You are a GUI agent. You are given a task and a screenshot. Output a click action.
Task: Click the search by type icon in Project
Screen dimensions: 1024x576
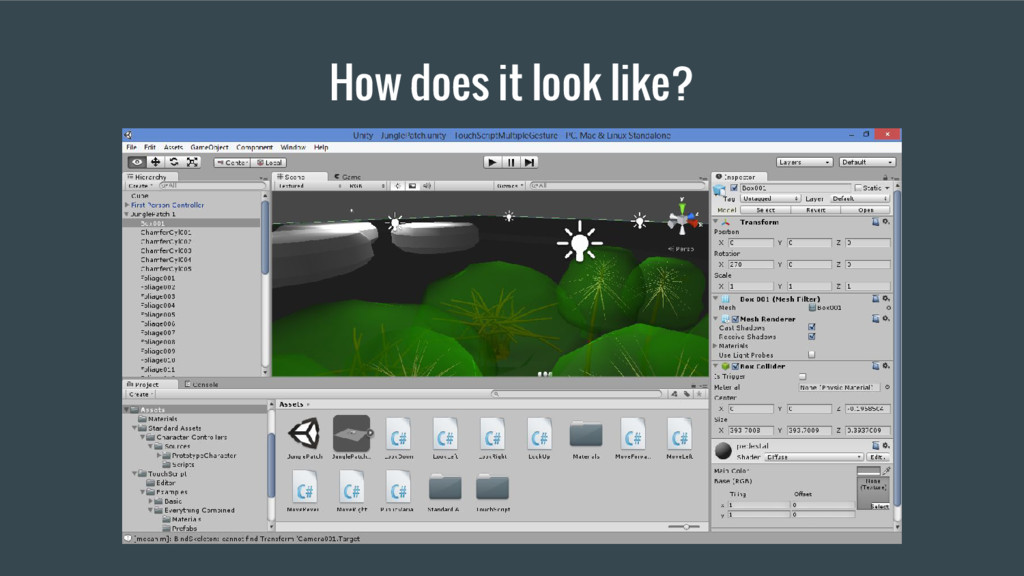coord(674,394)
